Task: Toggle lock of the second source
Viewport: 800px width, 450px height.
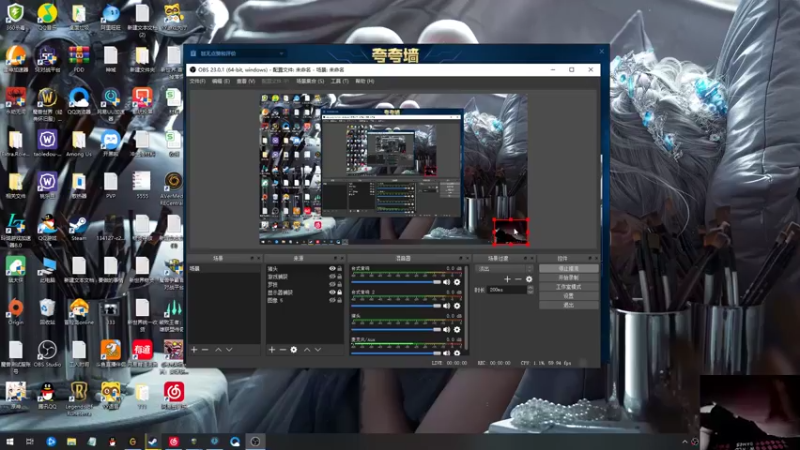Action: [339, 277]
